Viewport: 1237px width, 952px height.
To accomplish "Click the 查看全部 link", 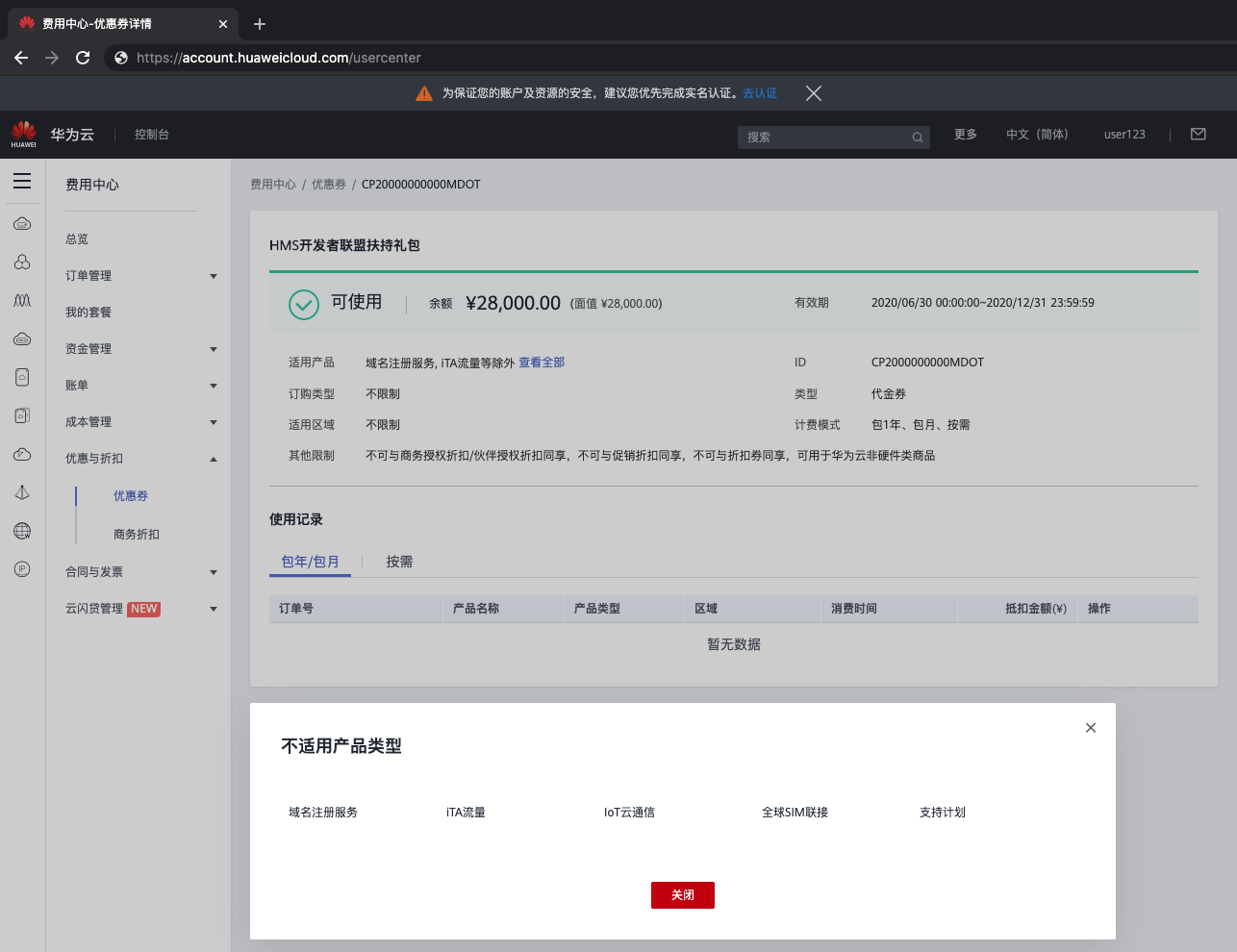I will tap(542, 363).
